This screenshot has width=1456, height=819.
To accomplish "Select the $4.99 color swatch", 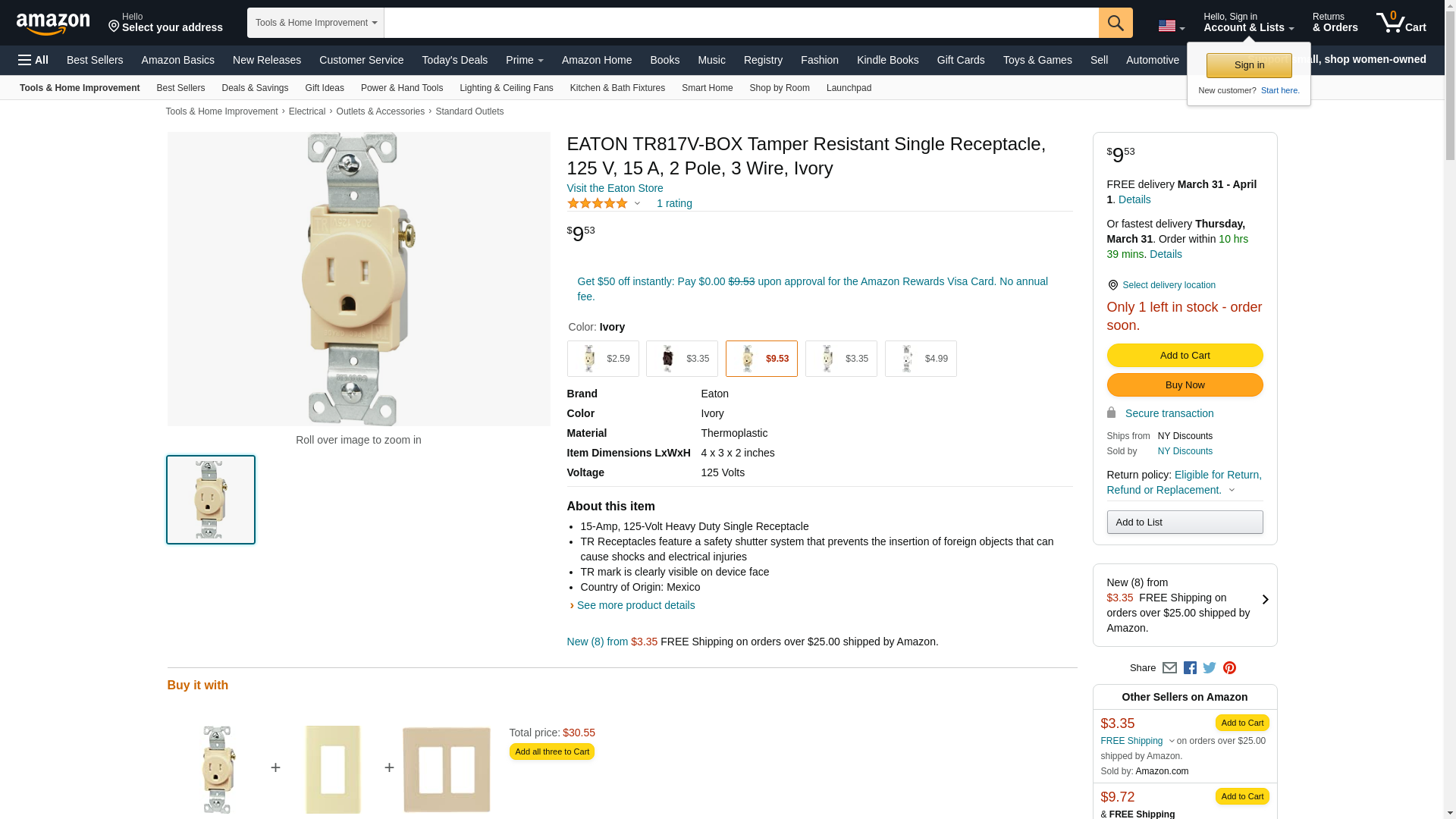I will point(921,359).
